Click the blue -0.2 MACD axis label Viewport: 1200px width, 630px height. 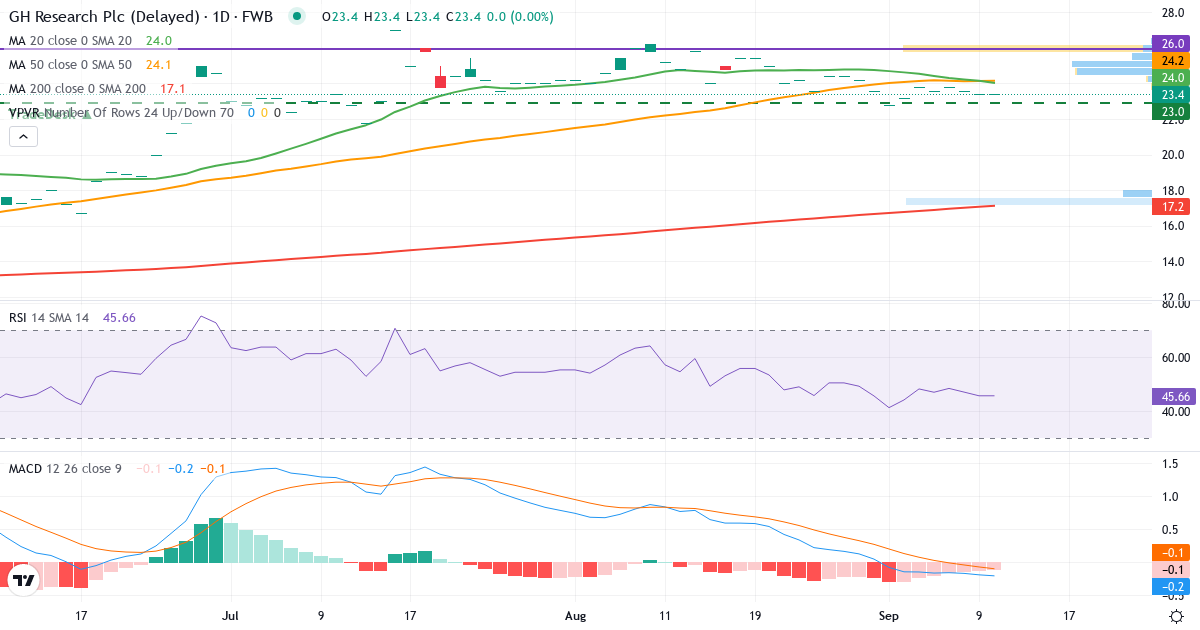click(x=1171, y=586)
